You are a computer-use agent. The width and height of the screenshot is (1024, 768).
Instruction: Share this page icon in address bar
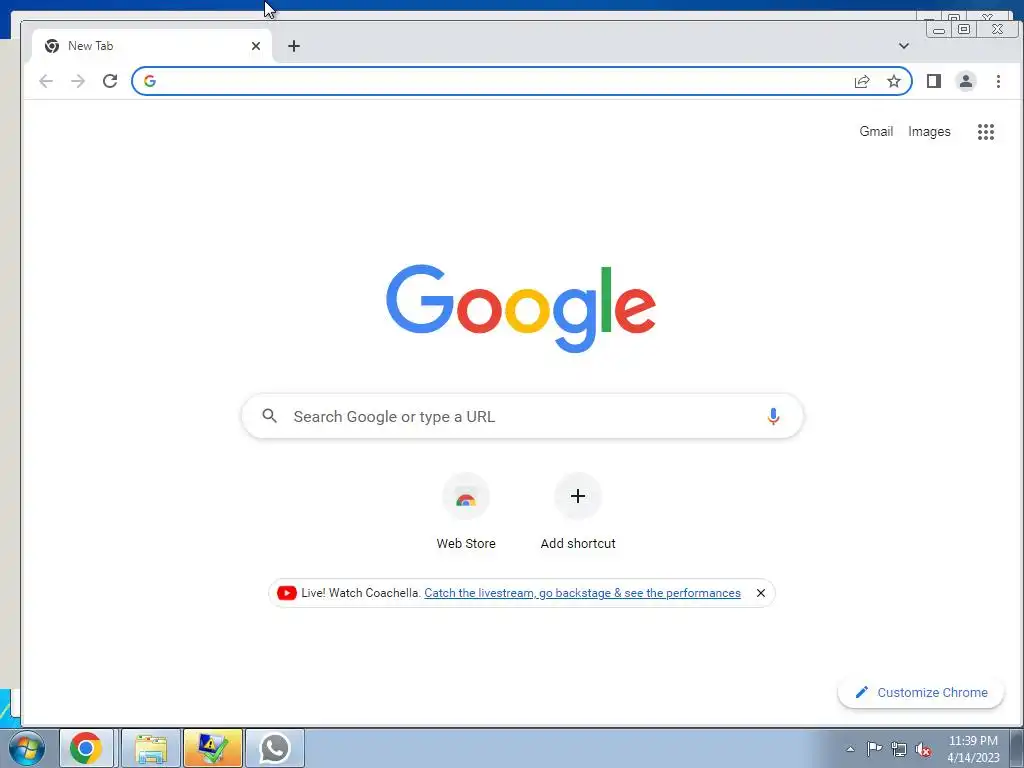pyautogui.click(x=862, y=81)
